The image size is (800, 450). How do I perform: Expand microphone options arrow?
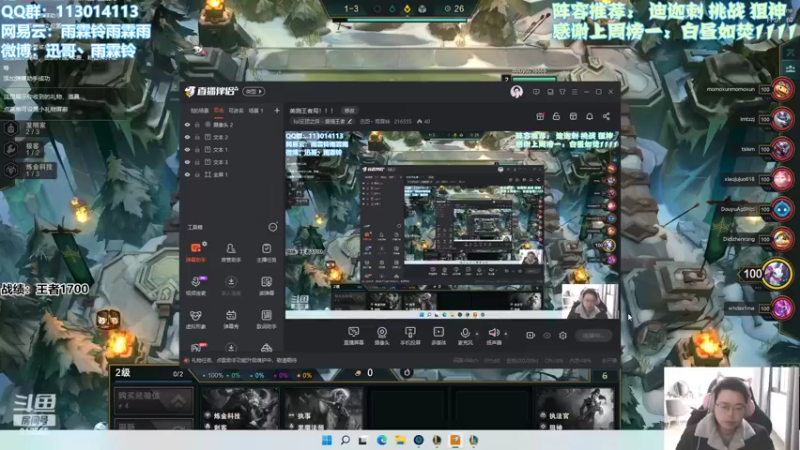477,334
